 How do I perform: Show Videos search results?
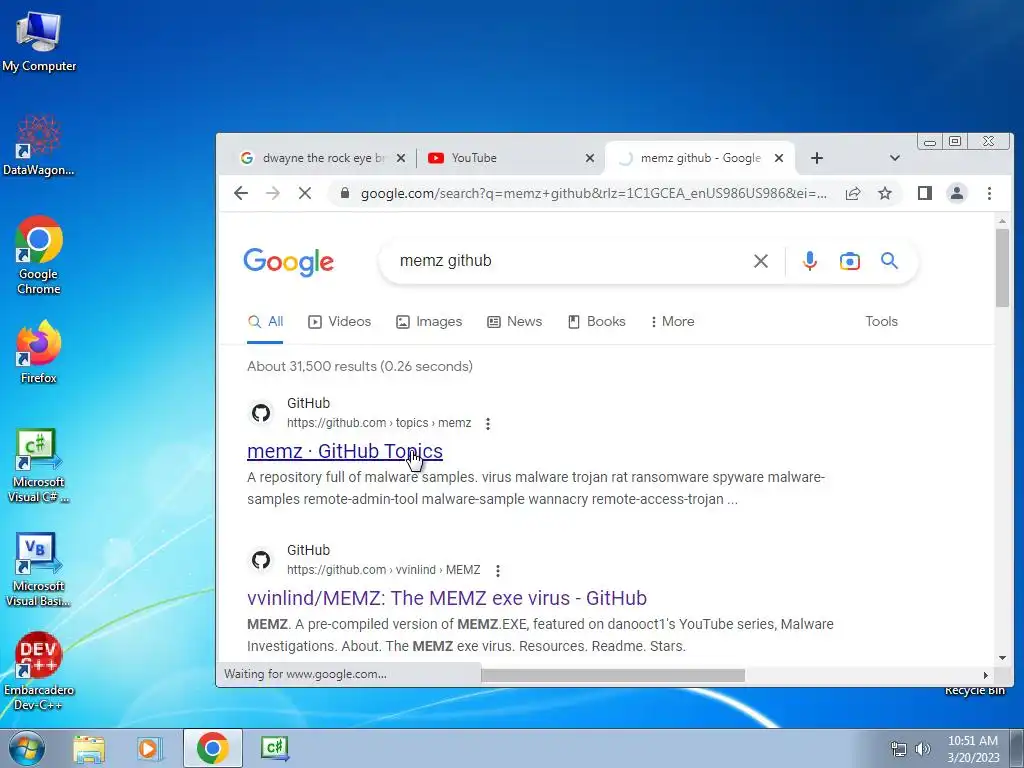(340, 321)
